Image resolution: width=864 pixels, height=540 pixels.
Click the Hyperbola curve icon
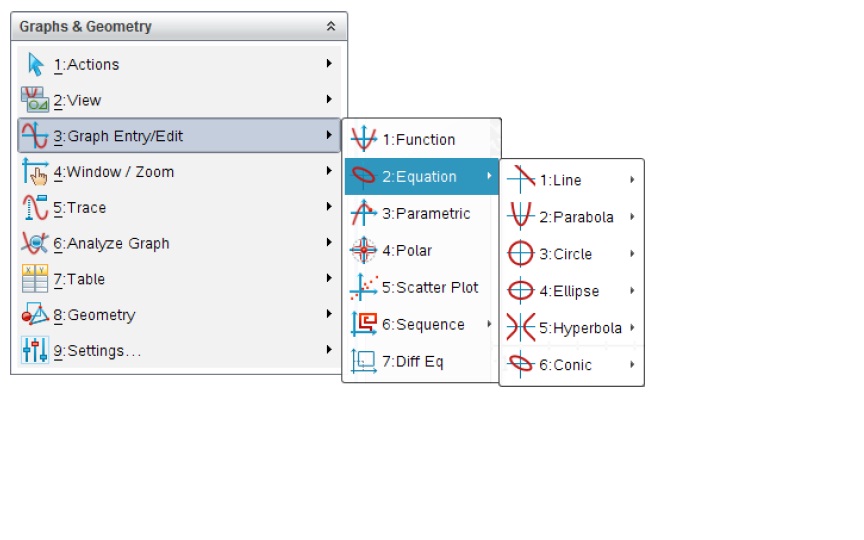521,328
